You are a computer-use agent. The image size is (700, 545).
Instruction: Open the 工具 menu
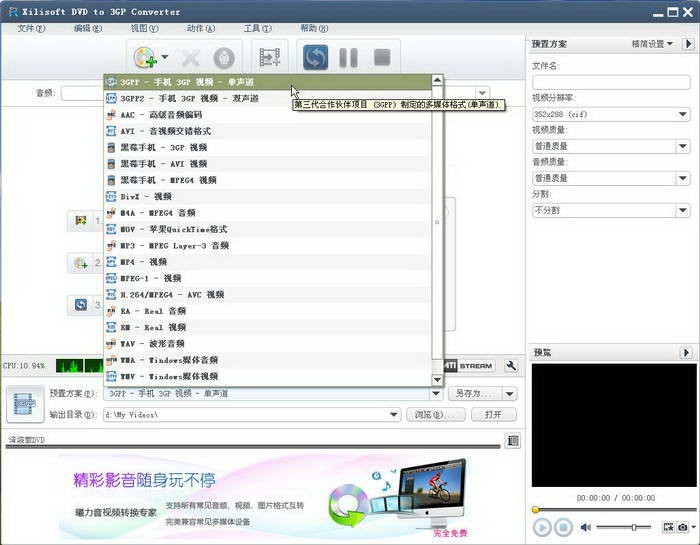coord(258,28)
